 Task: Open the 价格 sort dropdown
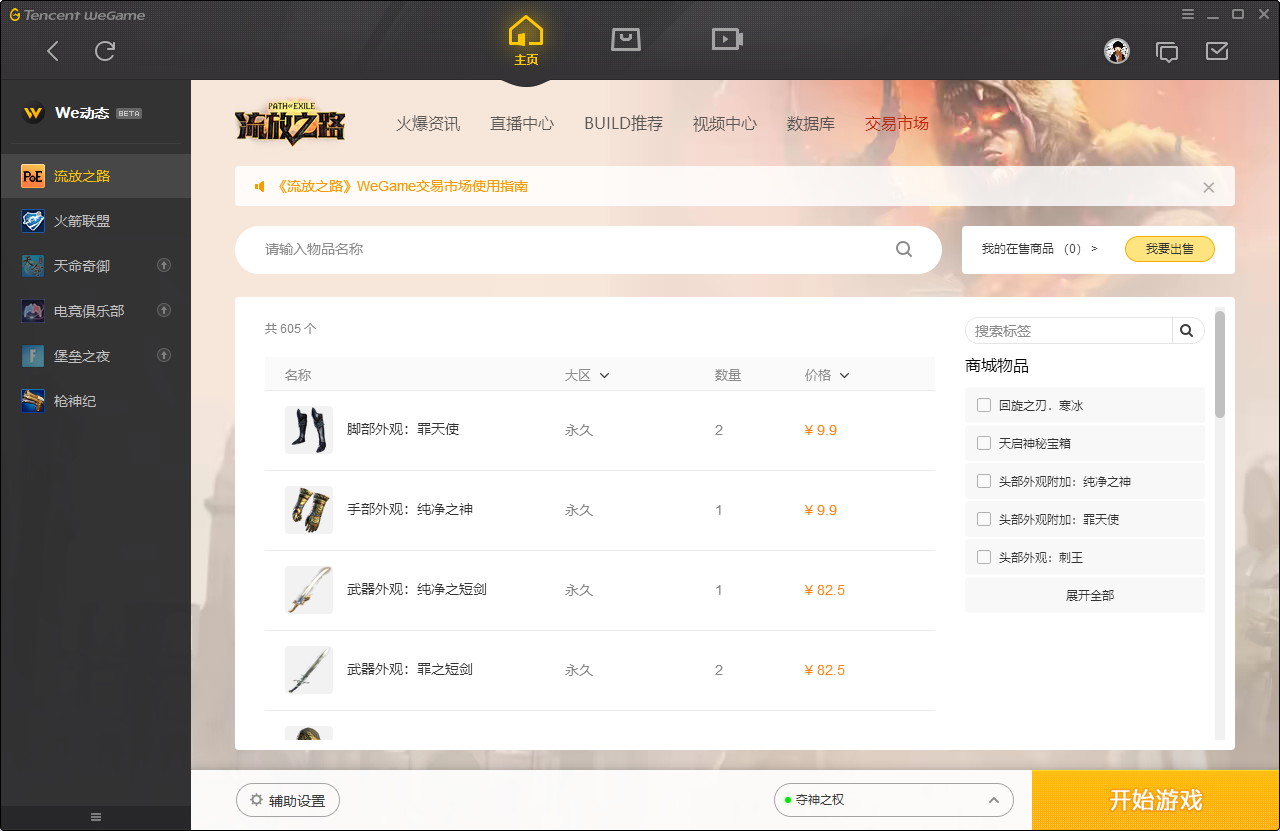tap(827, 375)
